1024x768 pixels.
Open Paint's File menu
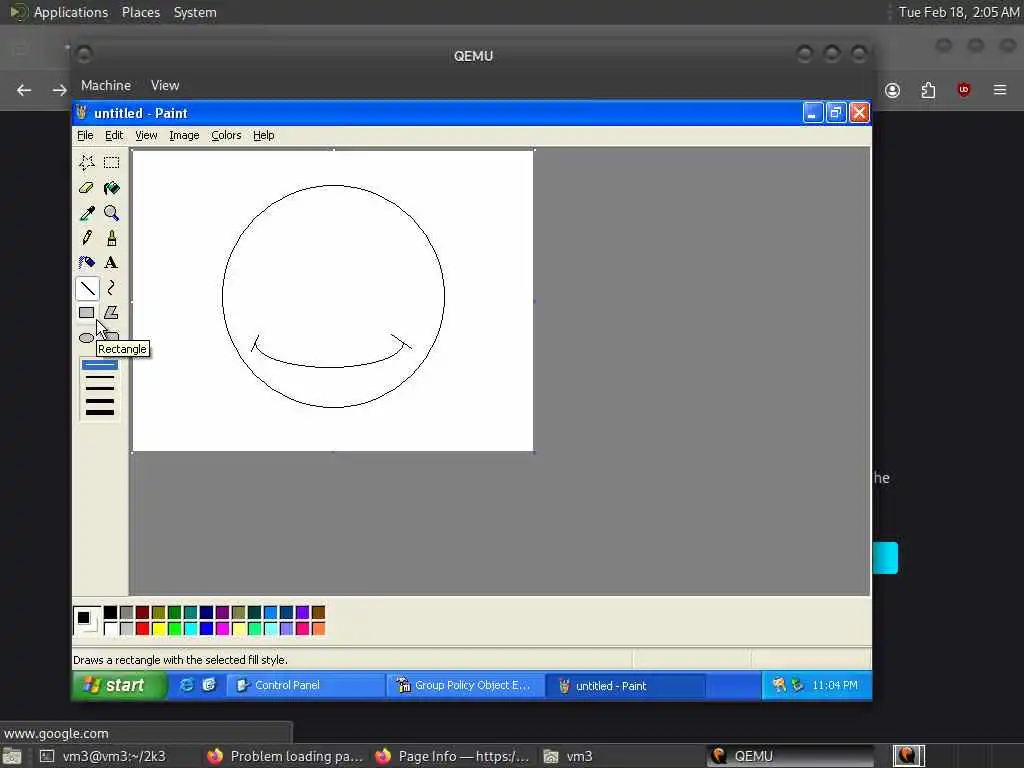(x=85, y=135)
